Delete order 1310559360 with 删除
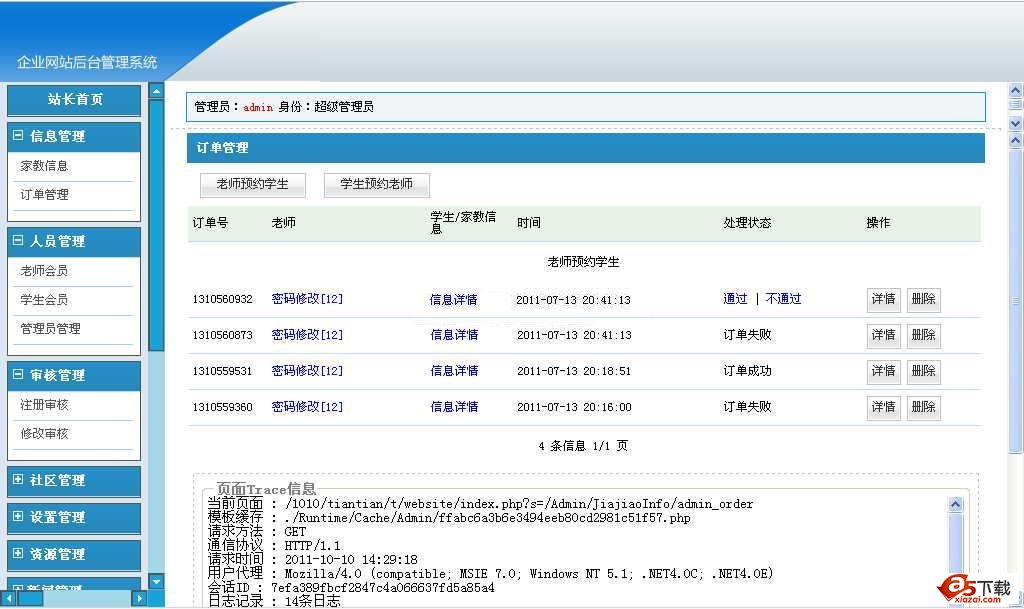1024x609 pixels. 923,407
